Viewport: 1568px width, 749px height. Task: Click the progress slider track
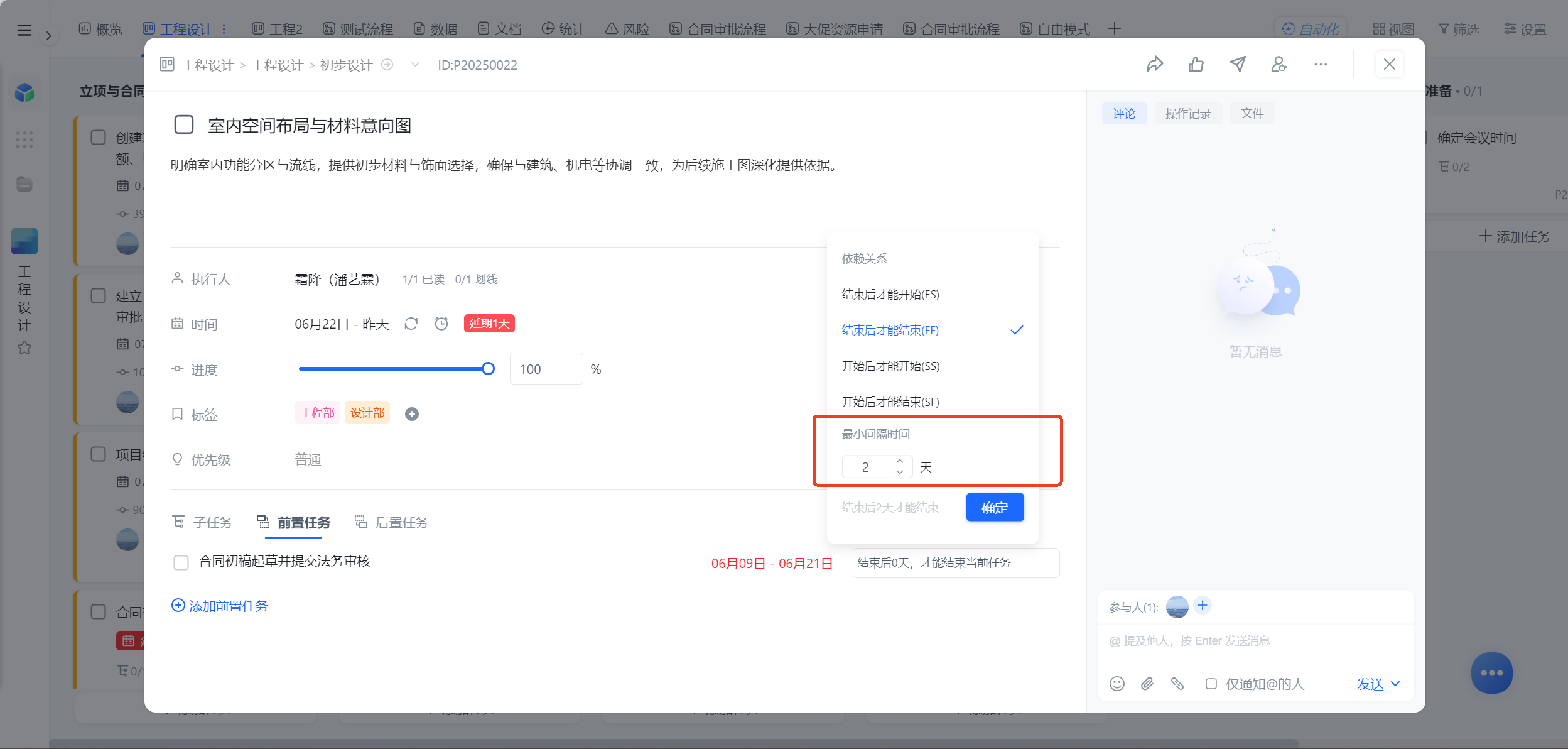[393, 369]
